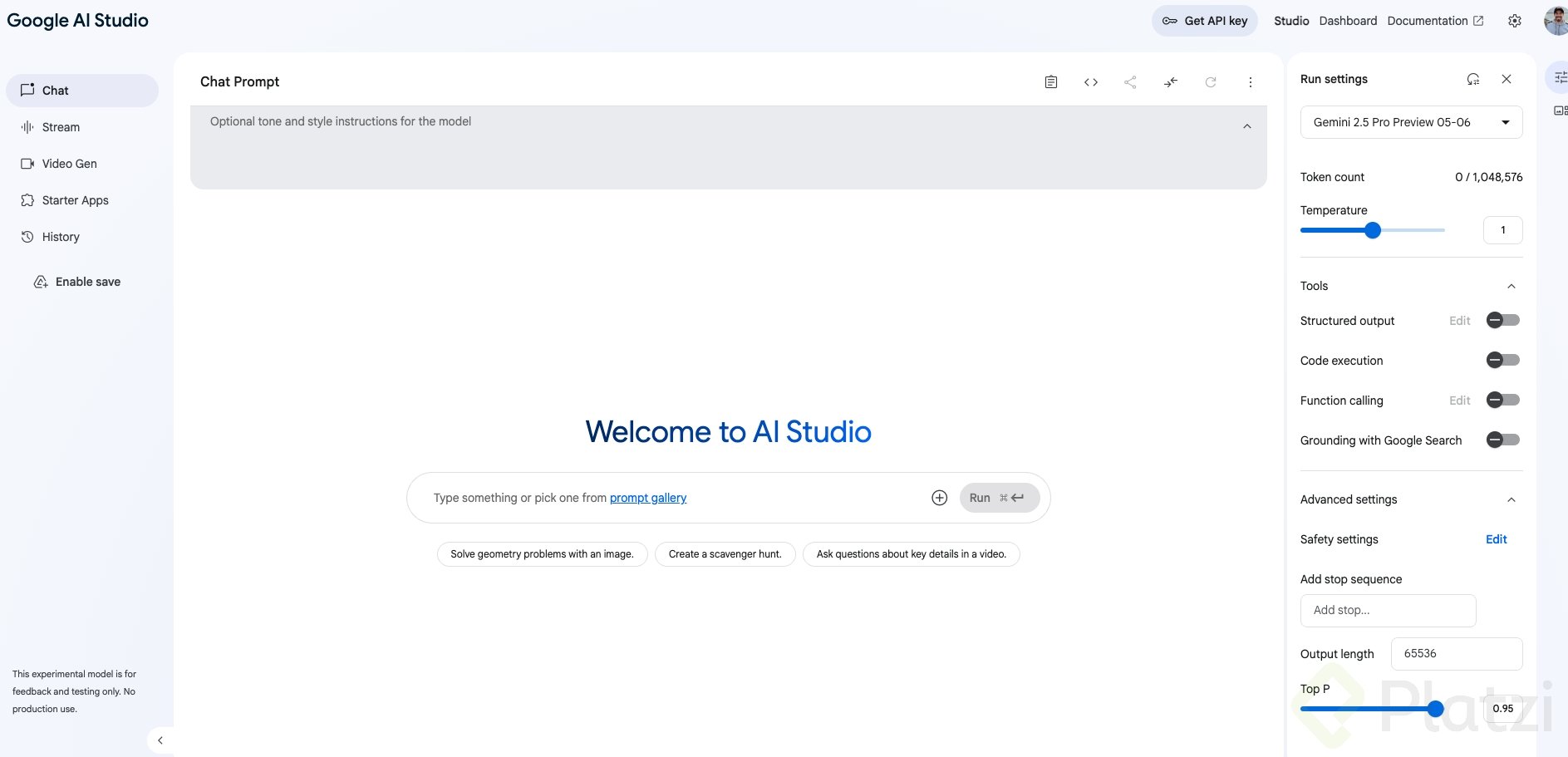
Task: Enable Grounding with Google Search
Action: pos(1502,440)
